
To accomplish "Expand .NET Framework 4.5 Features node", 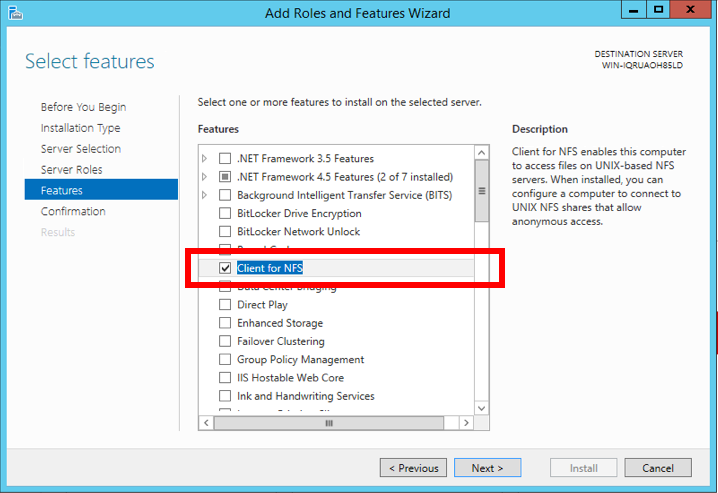I will [205, 177].
